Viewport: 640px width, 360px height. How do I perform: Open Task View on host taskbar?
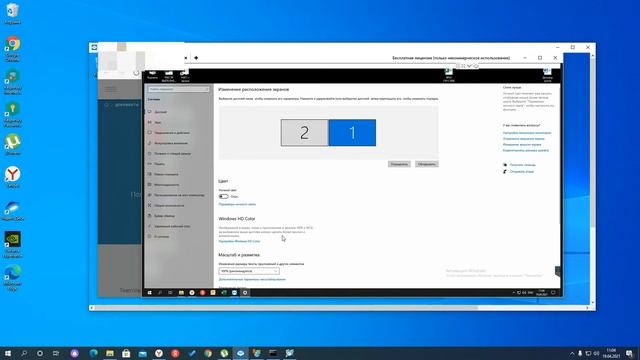coord(56,353)
